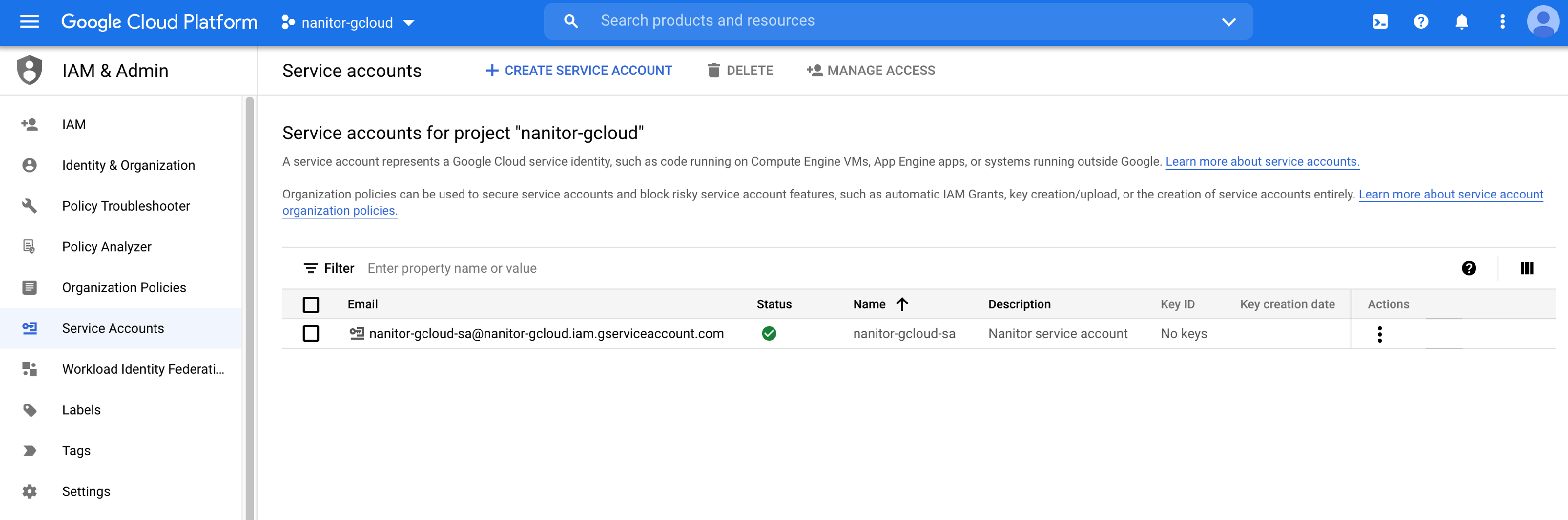Click the user account avatar

pos(1542,22)
